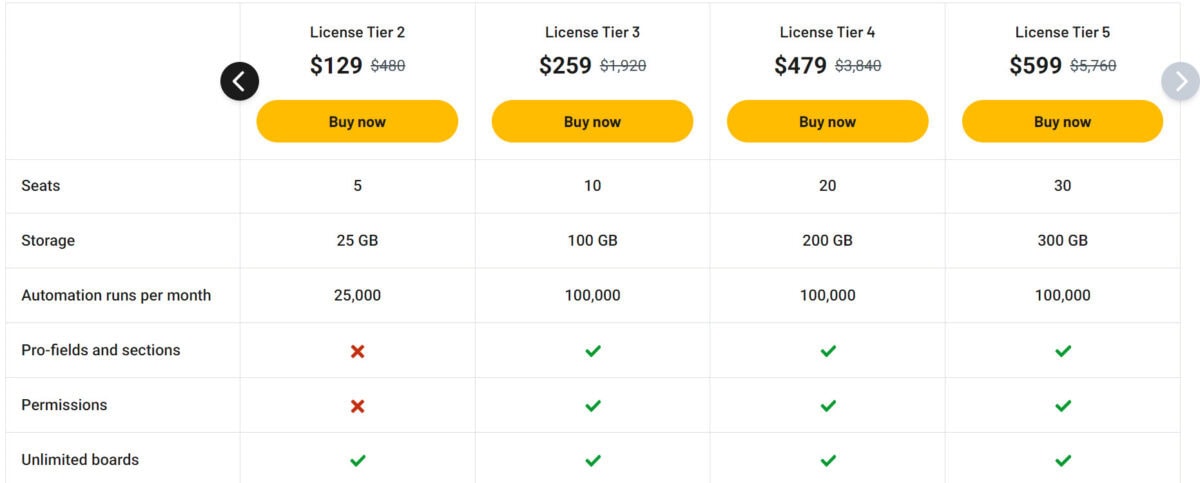1200x483 pixels.
Task: Click the Tier 4 200 GB storage cell
Action: 827,241
